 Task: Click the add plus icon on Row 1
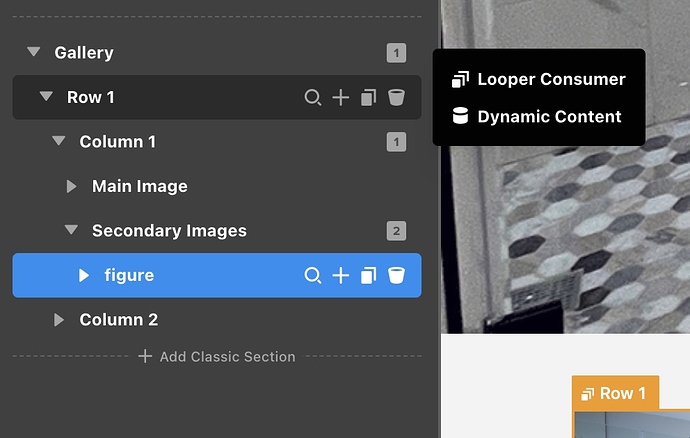coord(341,97)
